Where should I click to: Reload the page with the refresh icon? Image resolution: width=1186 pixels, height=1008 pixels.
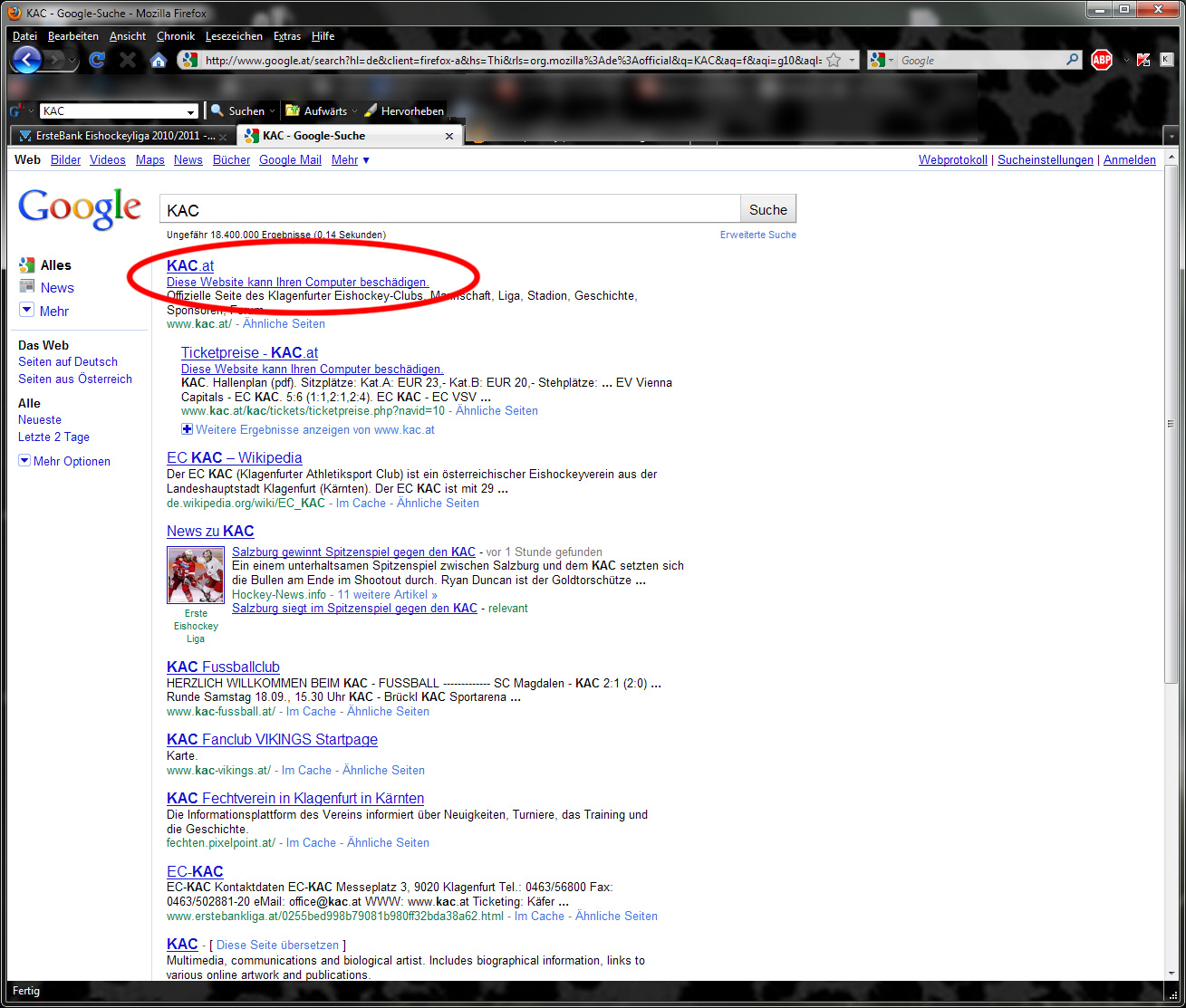pos(97,60)
